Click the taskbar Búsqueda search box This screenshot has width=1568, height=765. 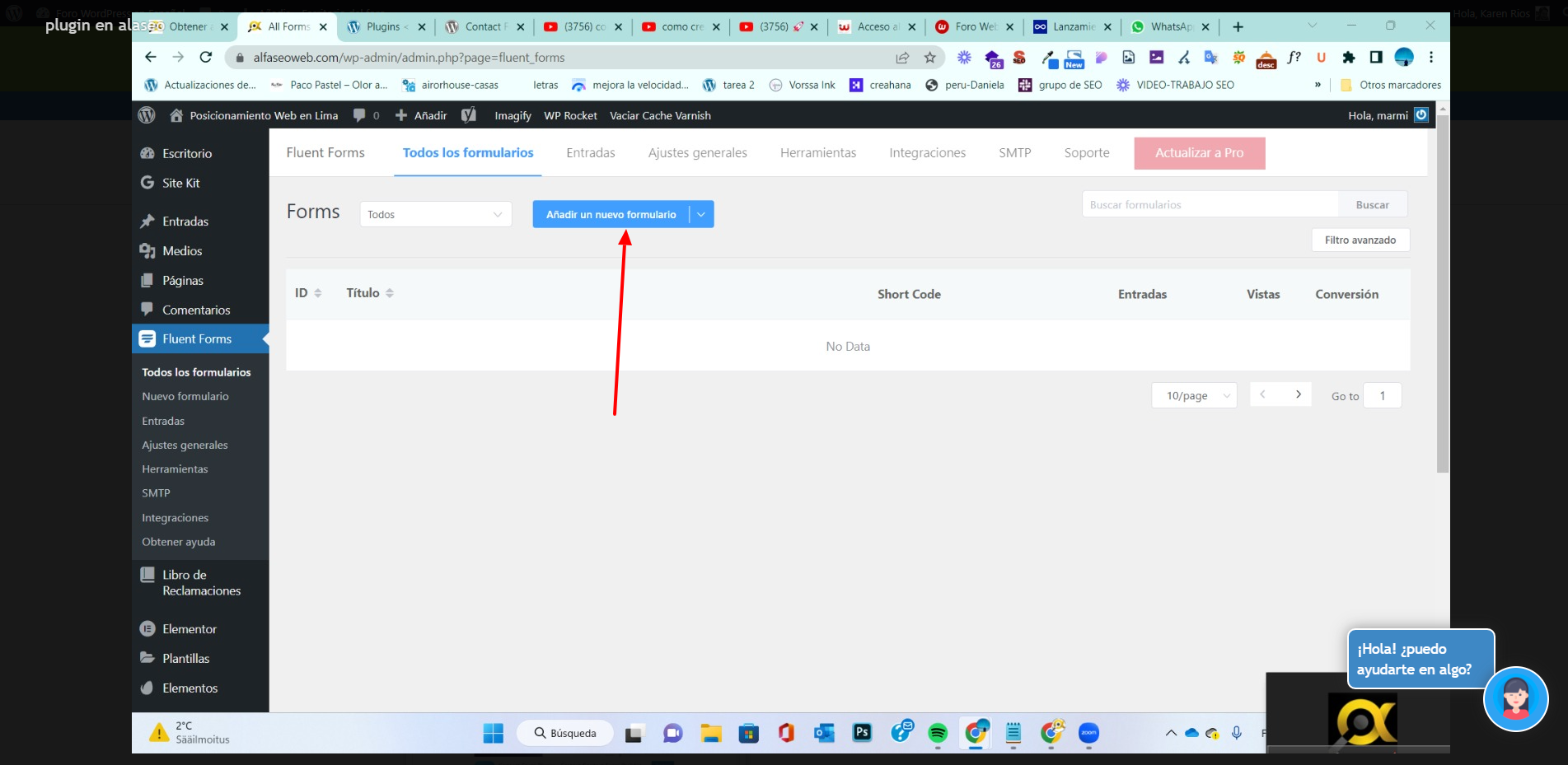coord(565,733)
